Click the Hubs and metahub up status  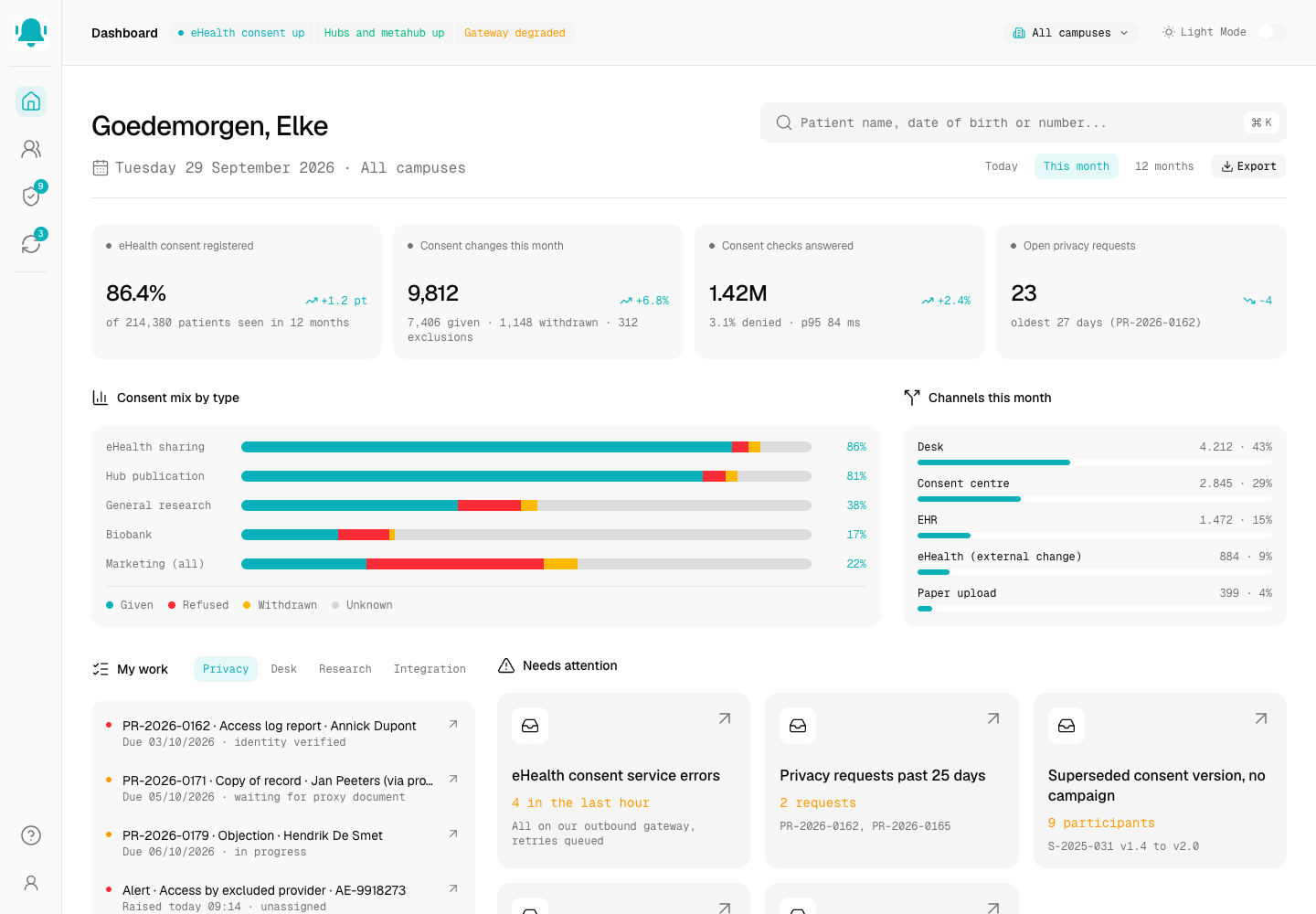384,33
